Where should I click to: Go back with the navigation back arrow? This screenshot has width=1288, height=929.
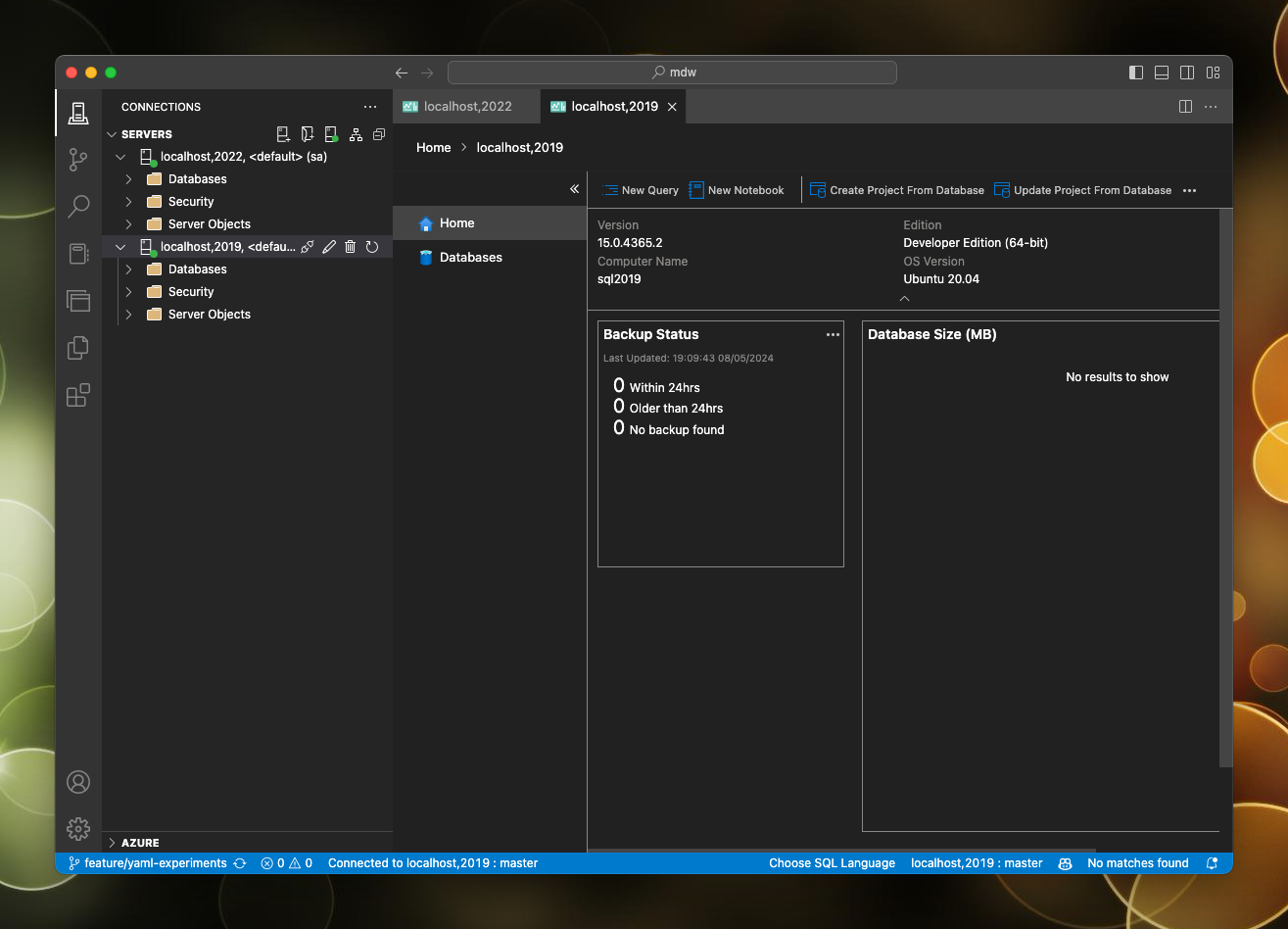(x=402, y=73)
